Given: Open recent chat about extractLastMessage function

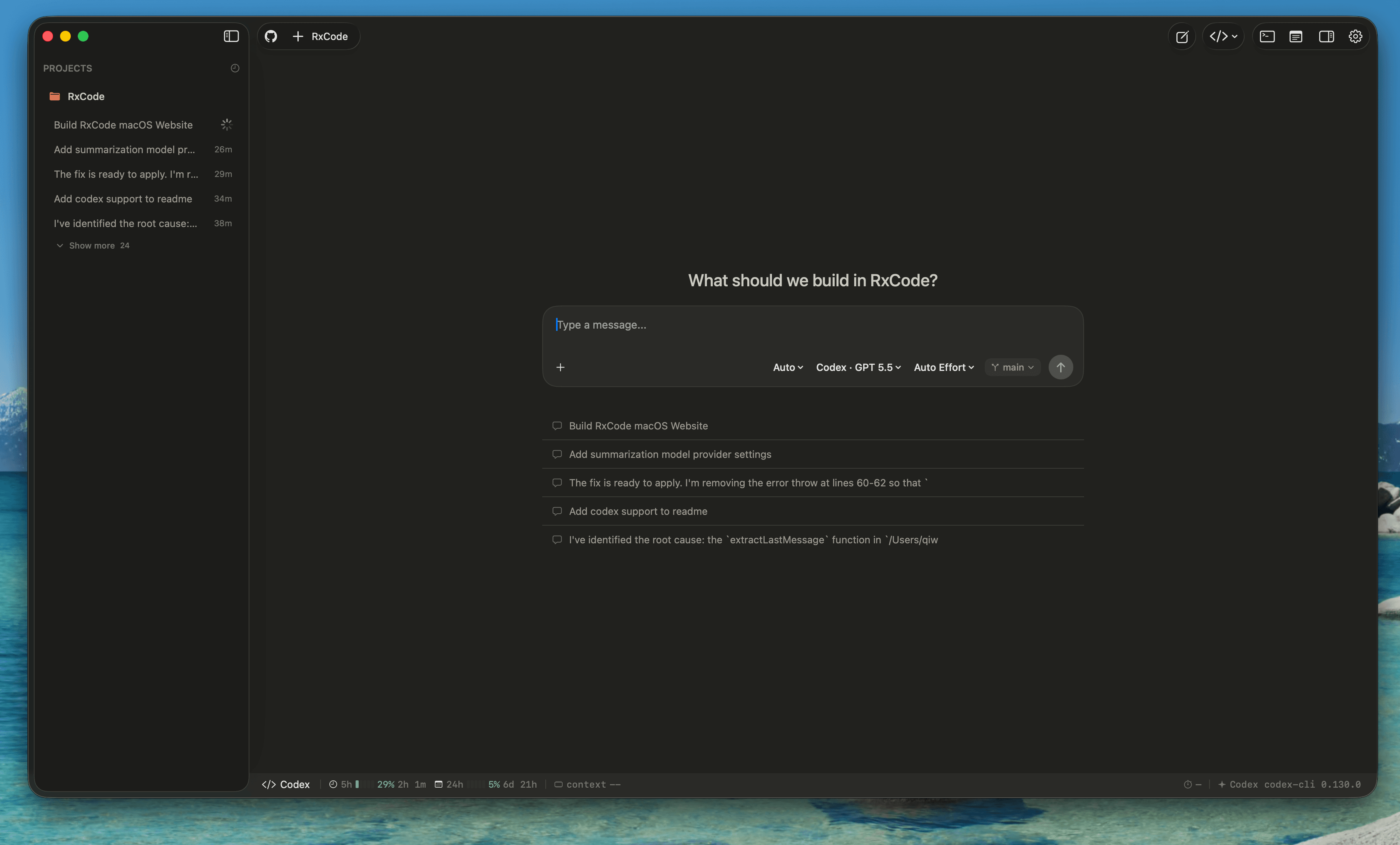Looking at the screenshot, I should tap(812, 540).
